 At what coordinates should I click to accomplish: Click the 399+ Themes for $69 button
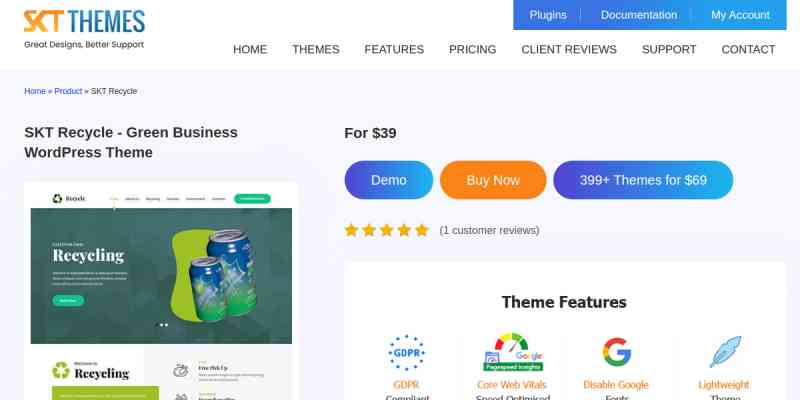[643, 180]
